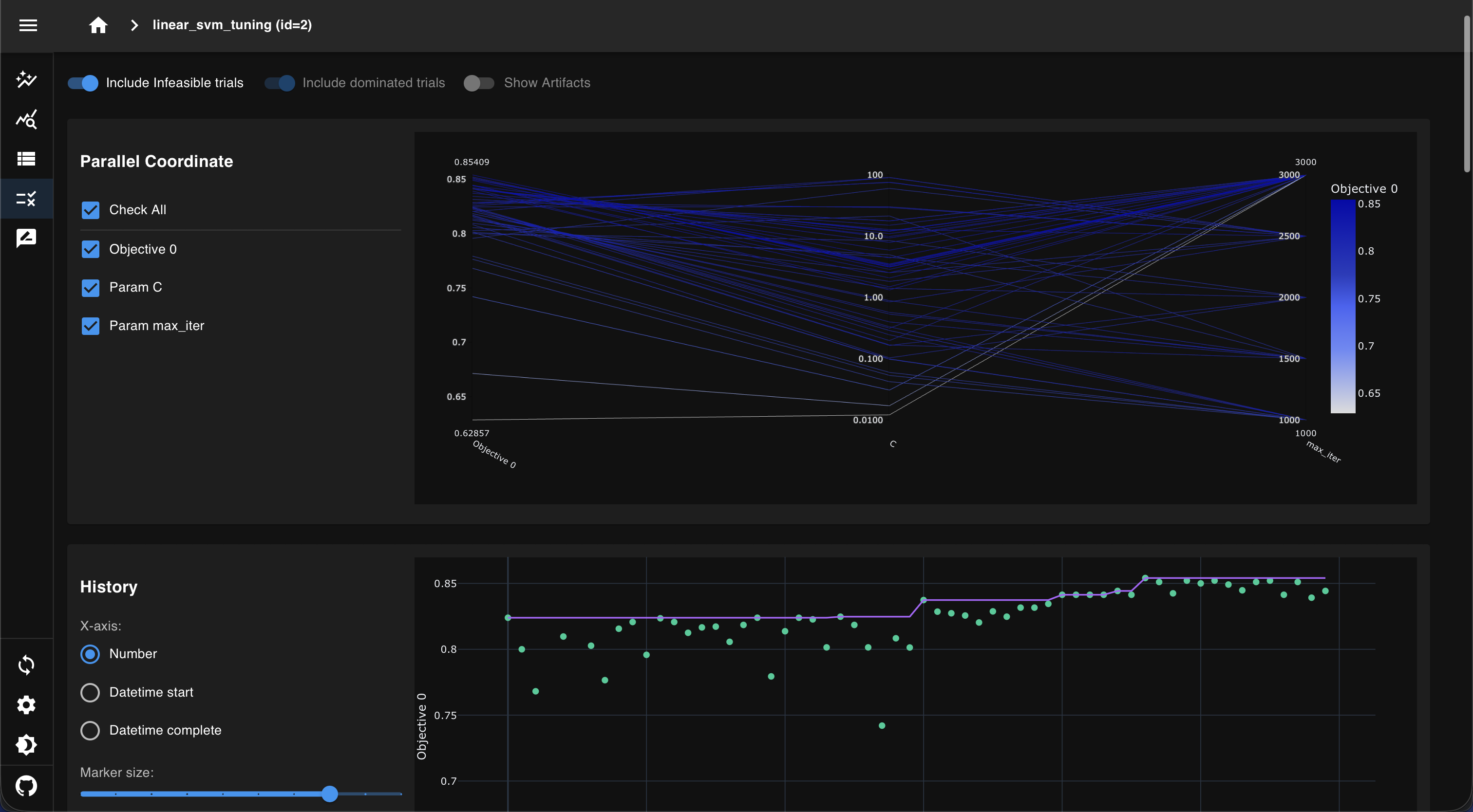
Task: Open the History sparkle chart sidebar icon
Action: pos(26,79)
